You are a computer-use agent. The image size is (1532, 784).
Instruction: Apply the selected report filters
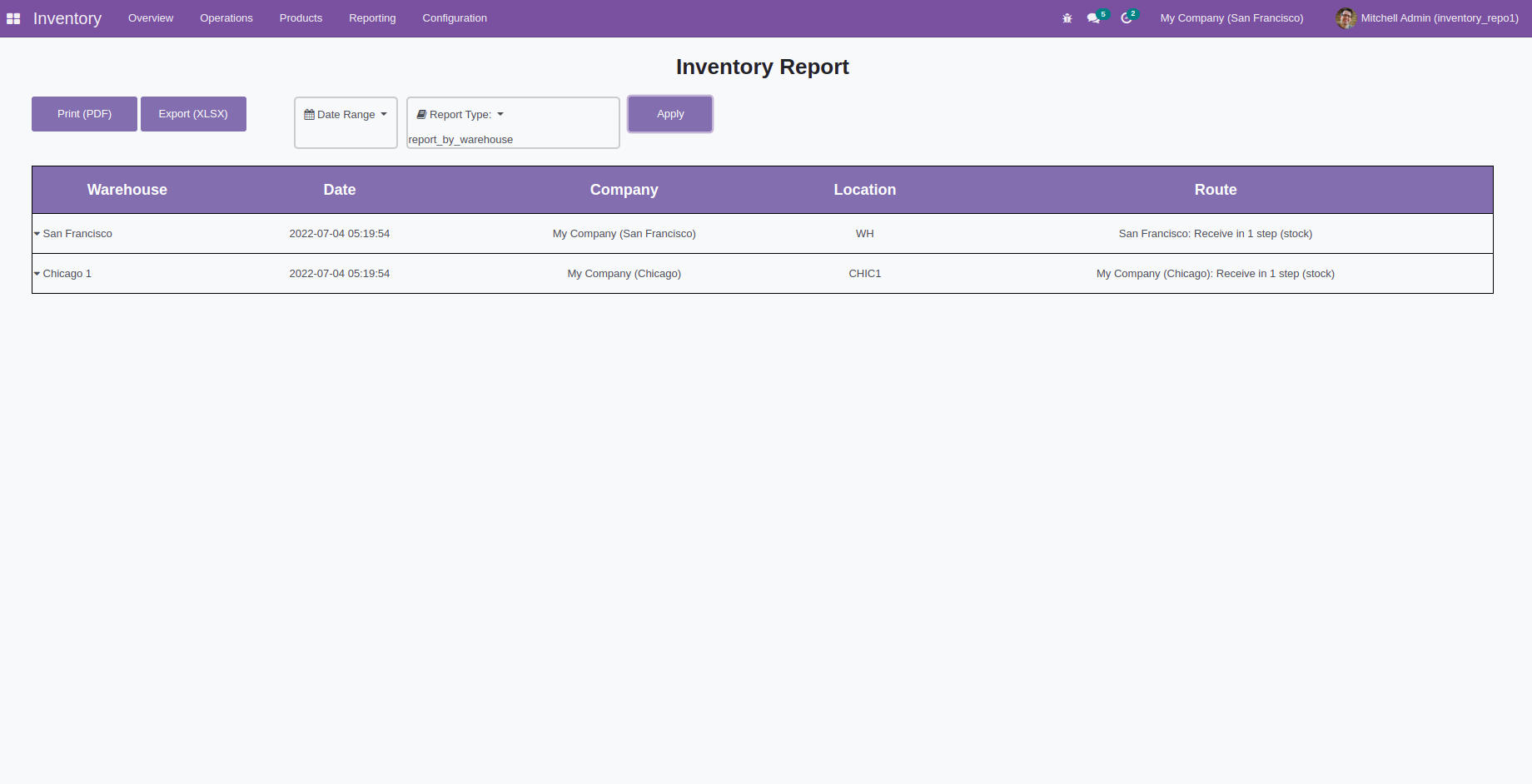coord(670,114)
